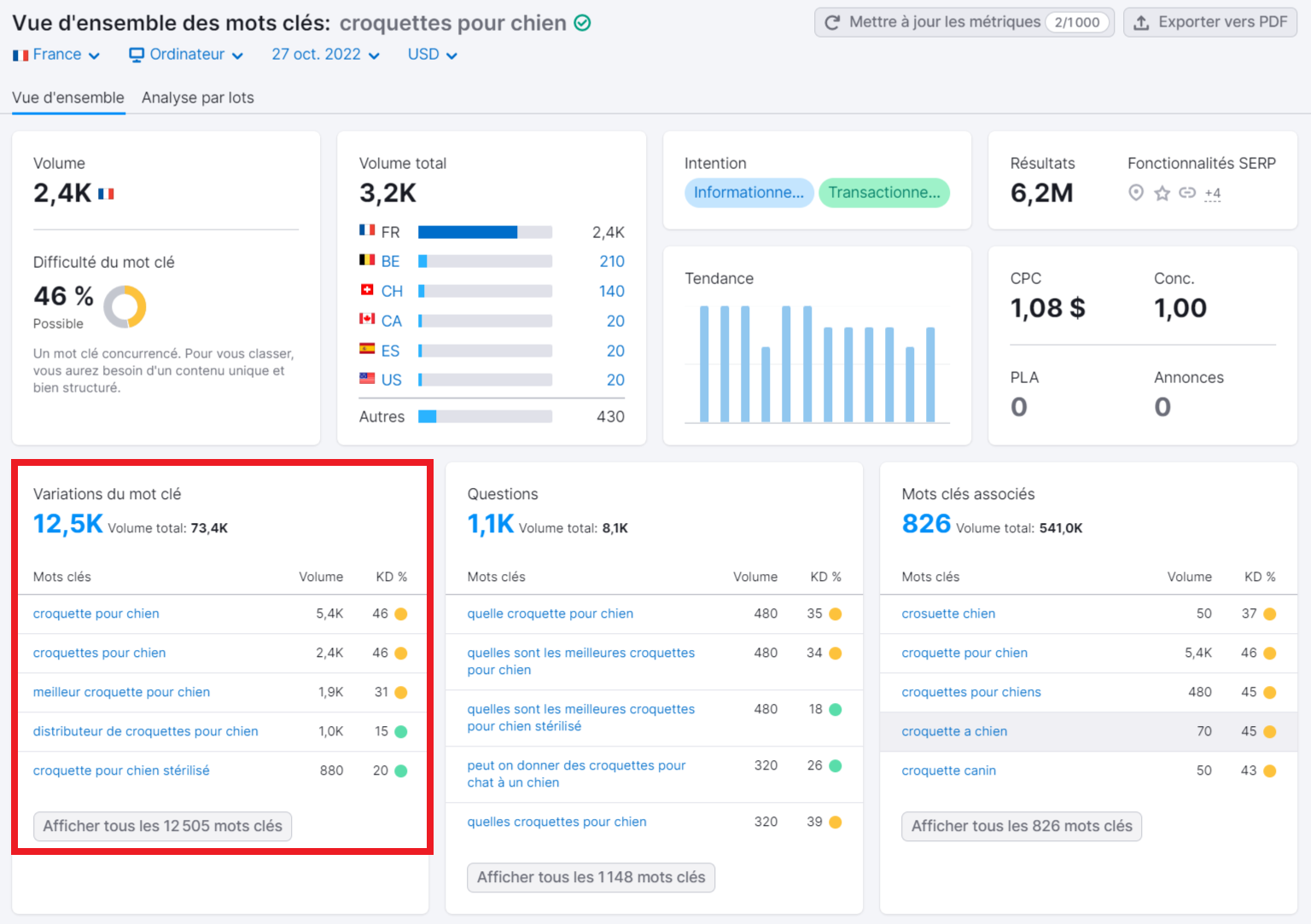Click Afficher tous les 1148 mots clés
The image size is (1311, 924).
point(591,877)
